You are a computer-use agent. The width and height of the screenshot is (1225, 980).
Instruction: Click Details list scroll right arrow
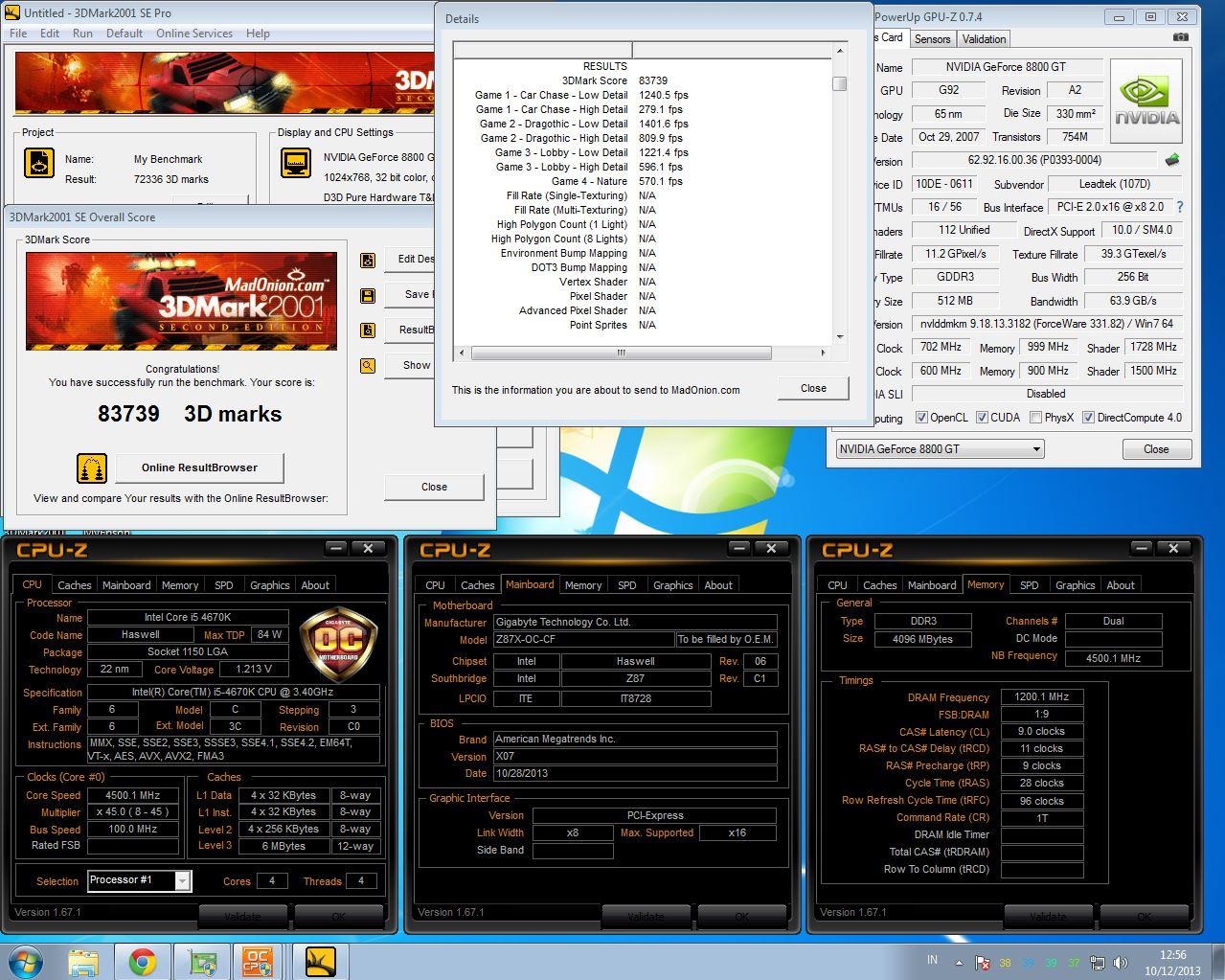[823, 353]
